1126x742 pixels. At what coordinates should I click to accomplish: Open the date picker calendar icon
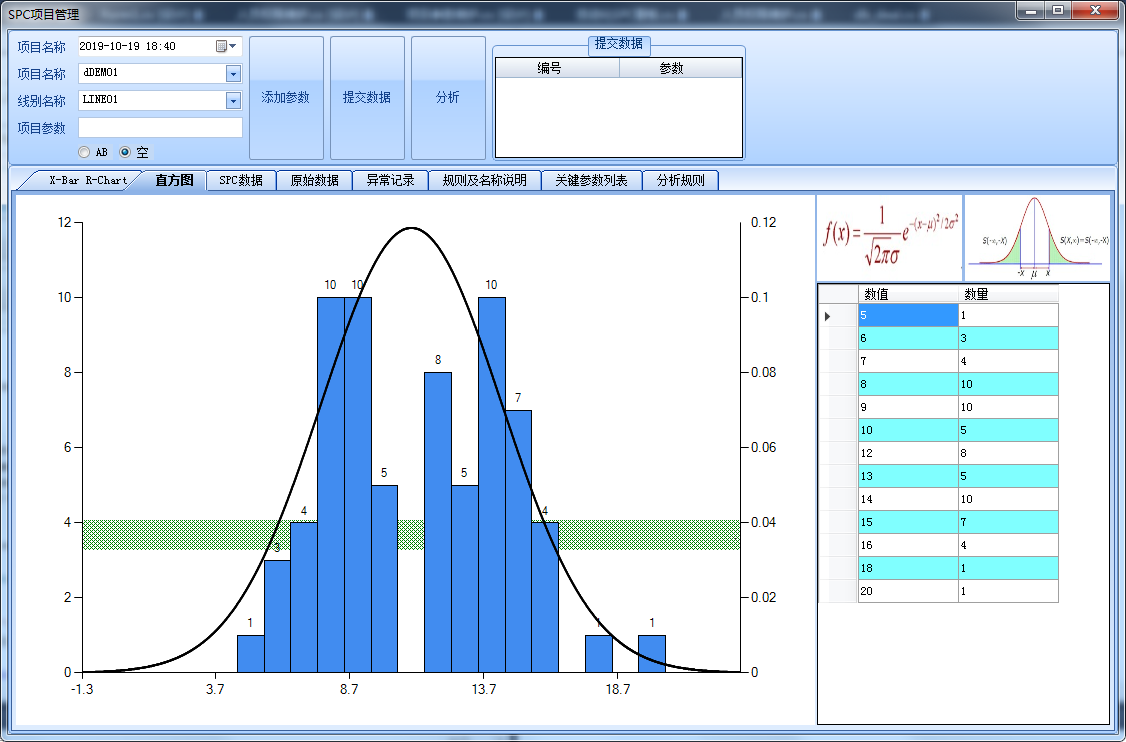(x=221, y=46)
